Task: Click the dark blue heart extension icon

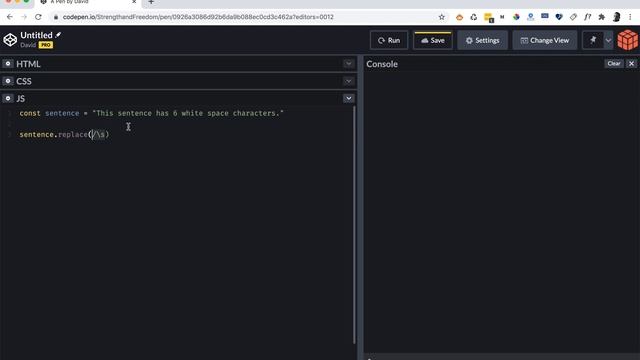Action: coord(559,17)
